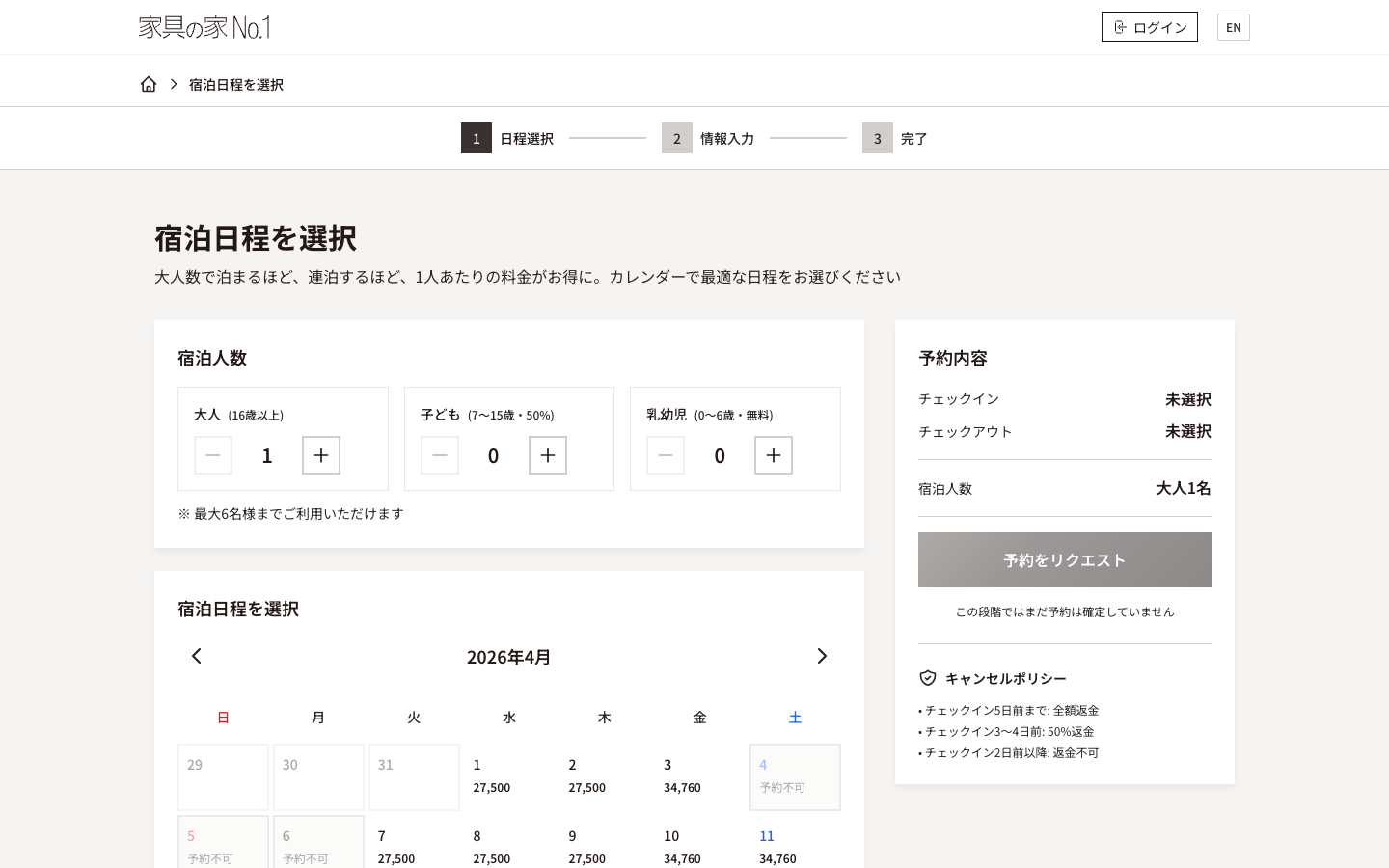
Task: Increase 乳幼児 count with plus button
Action: pyautogui.click(x=774, y=455)
